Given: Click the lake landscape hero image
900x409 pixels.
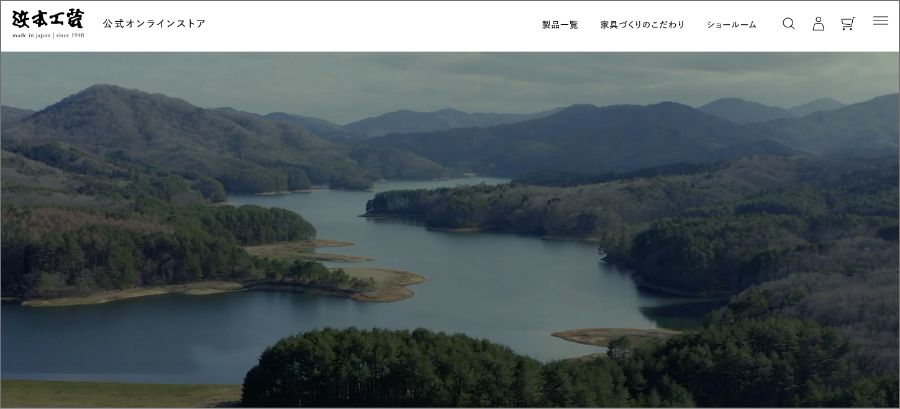Looking at the screenshot, I should (450, 229).
